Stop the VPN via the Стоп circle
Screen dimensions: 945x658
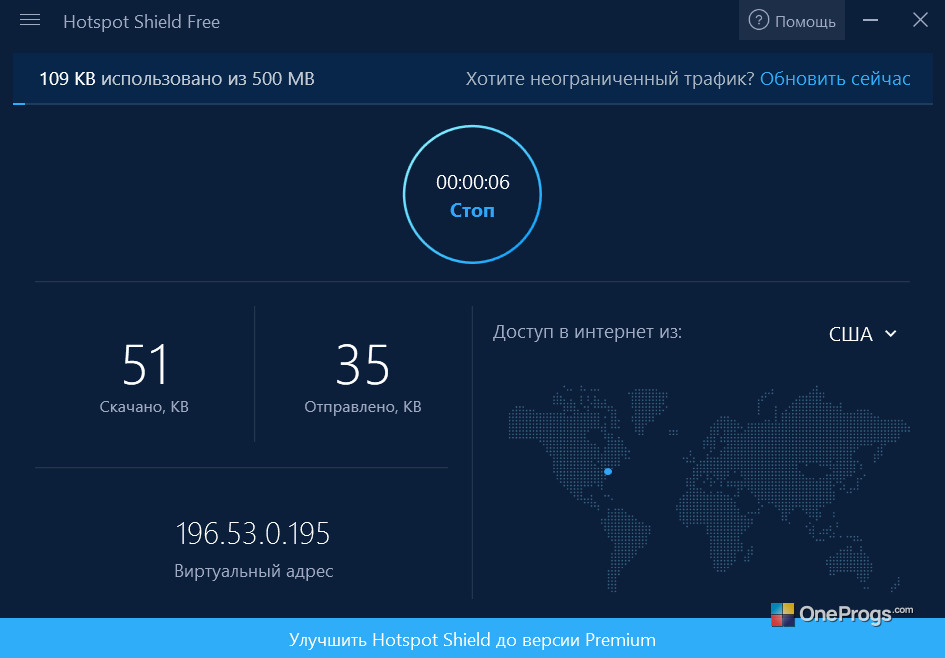[x=472, y=194]
